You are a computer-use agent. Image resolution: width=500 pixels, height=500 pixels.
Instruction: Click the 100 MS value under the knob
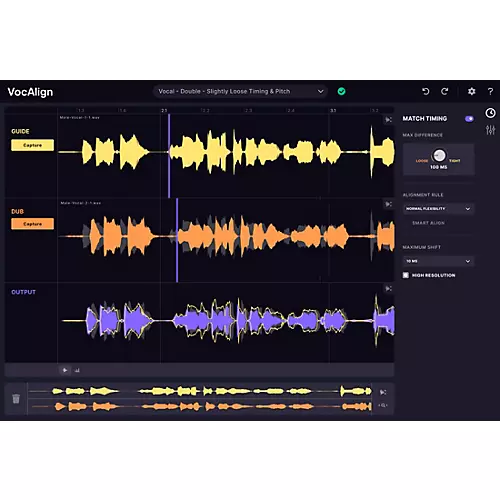(439, 167)
